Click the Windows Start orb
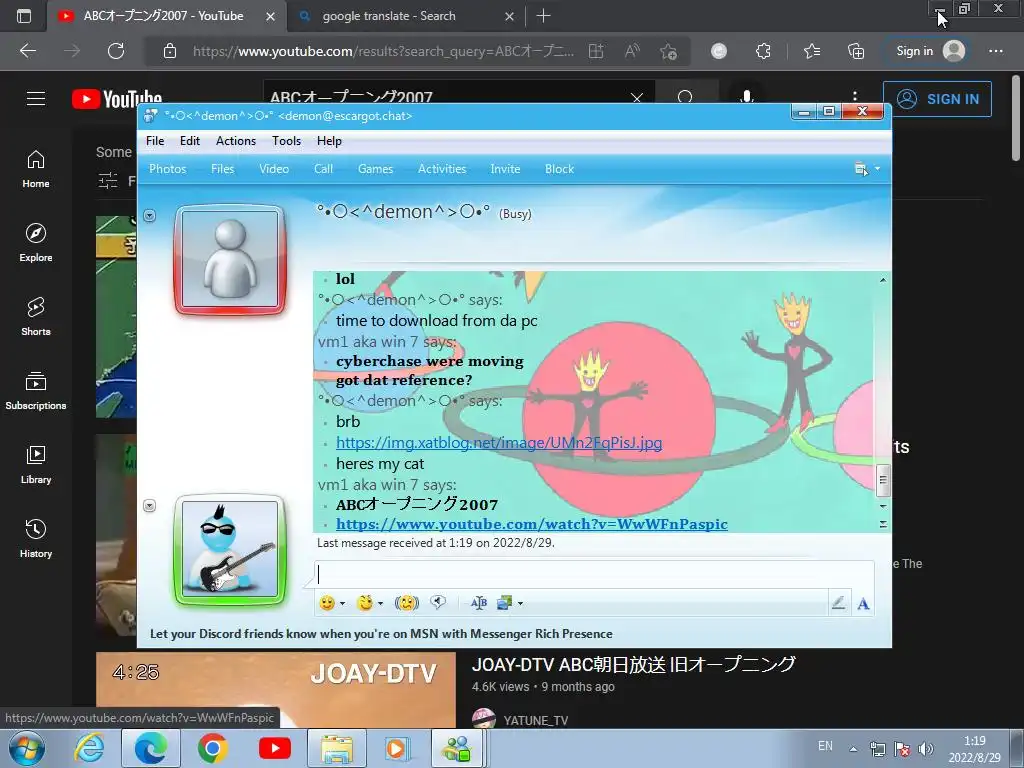 point(27,748)
